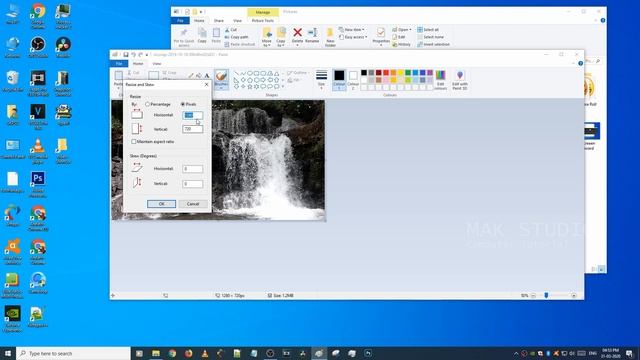
Task: Pick the red colour swatch in palette
Action: tap(386, 73)
